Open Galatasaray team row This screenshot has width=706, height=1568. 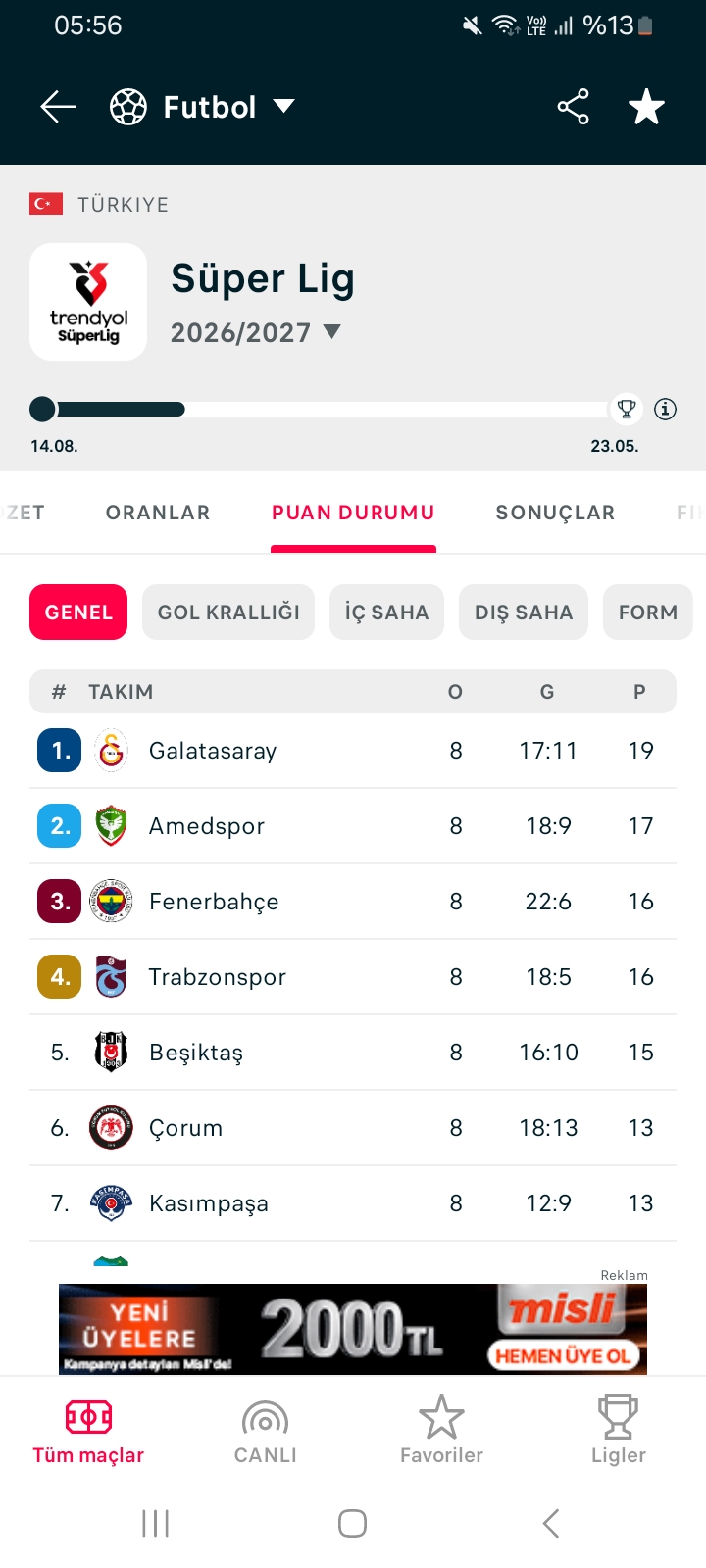coord(353,751)
